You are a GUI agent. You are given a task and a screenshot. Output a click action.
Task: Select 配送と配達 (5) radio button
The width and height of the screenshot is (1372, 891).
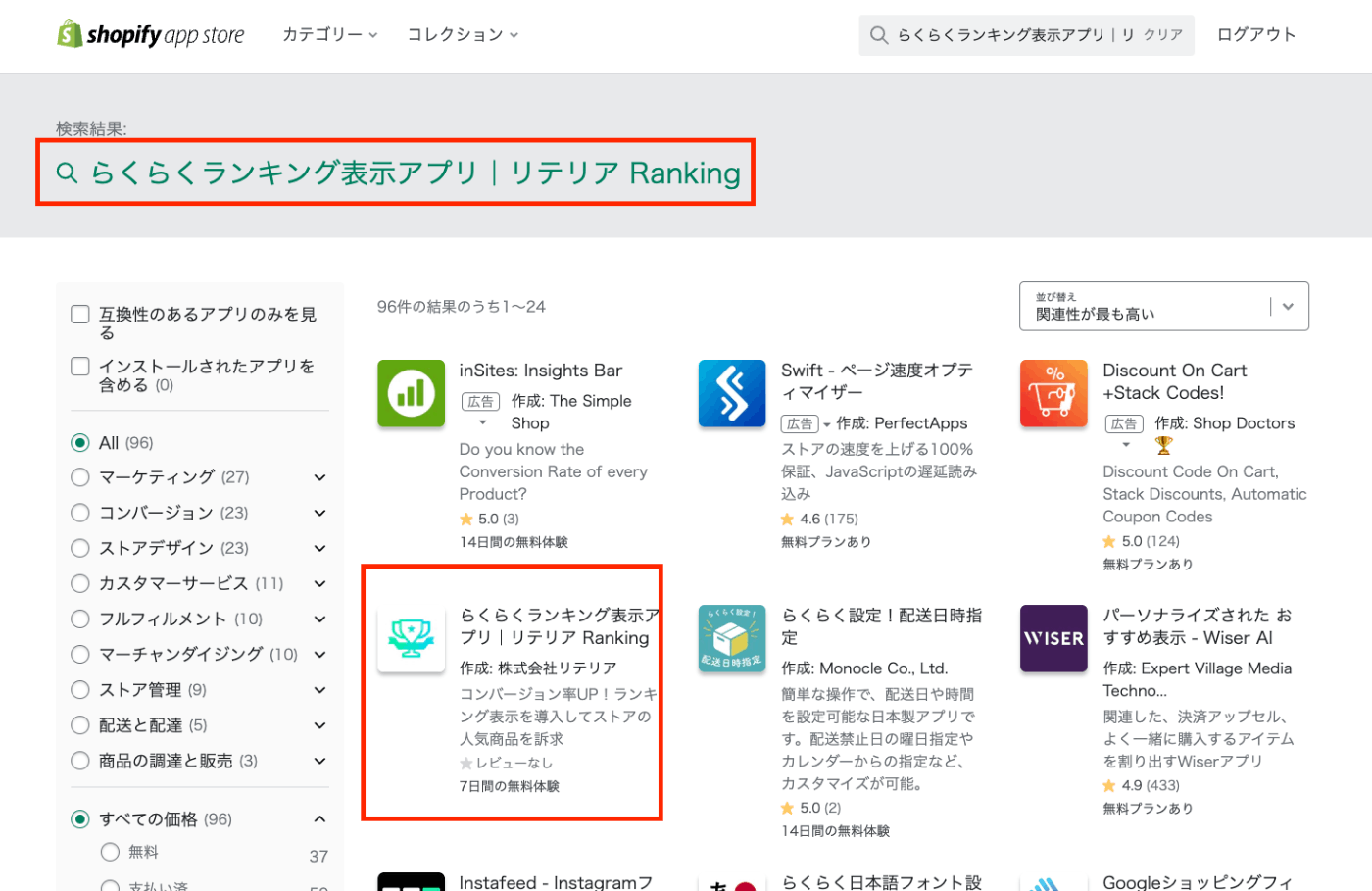click(80, 725)
